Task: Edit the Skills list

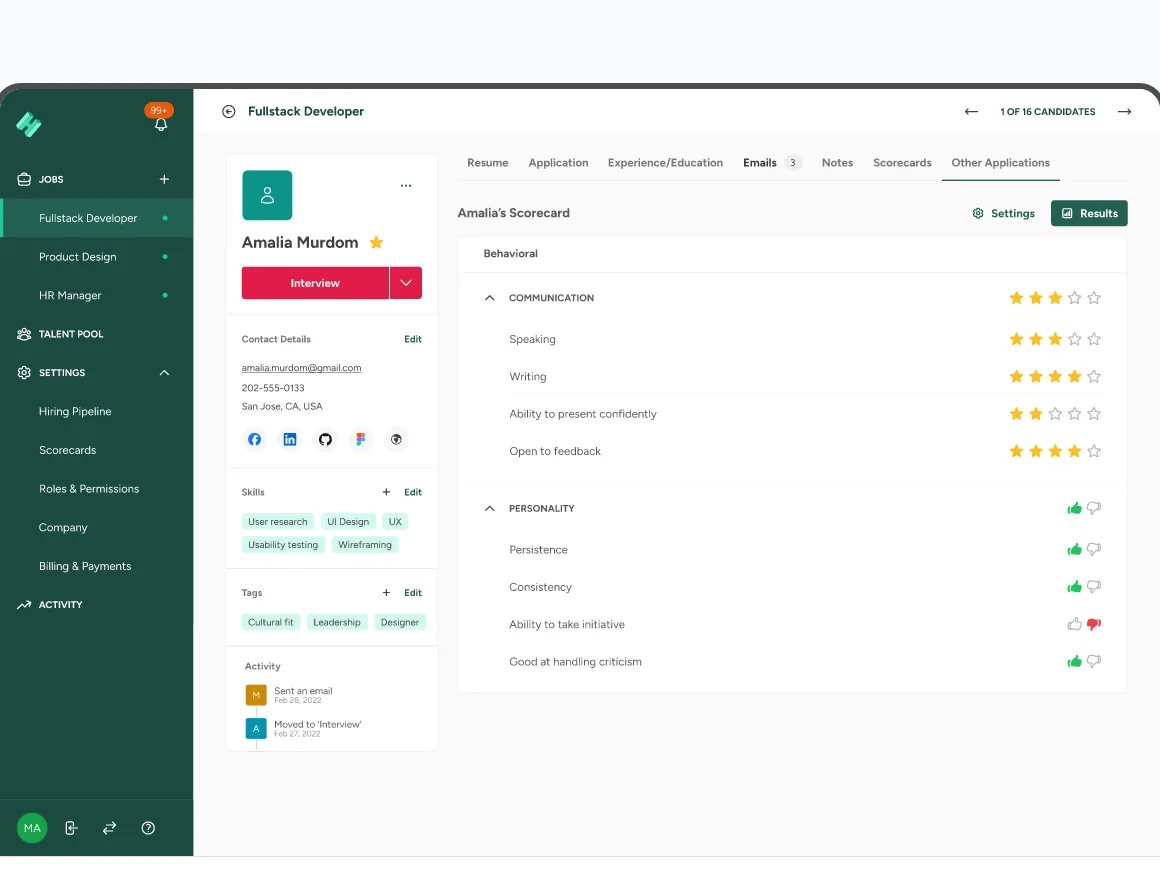Action: [x=413, y=492]
